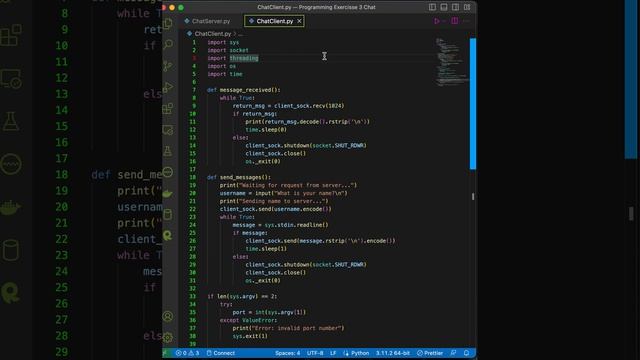Open the Customize Layout icon
This screenshot has height=360, width=640.
point(467,7)
